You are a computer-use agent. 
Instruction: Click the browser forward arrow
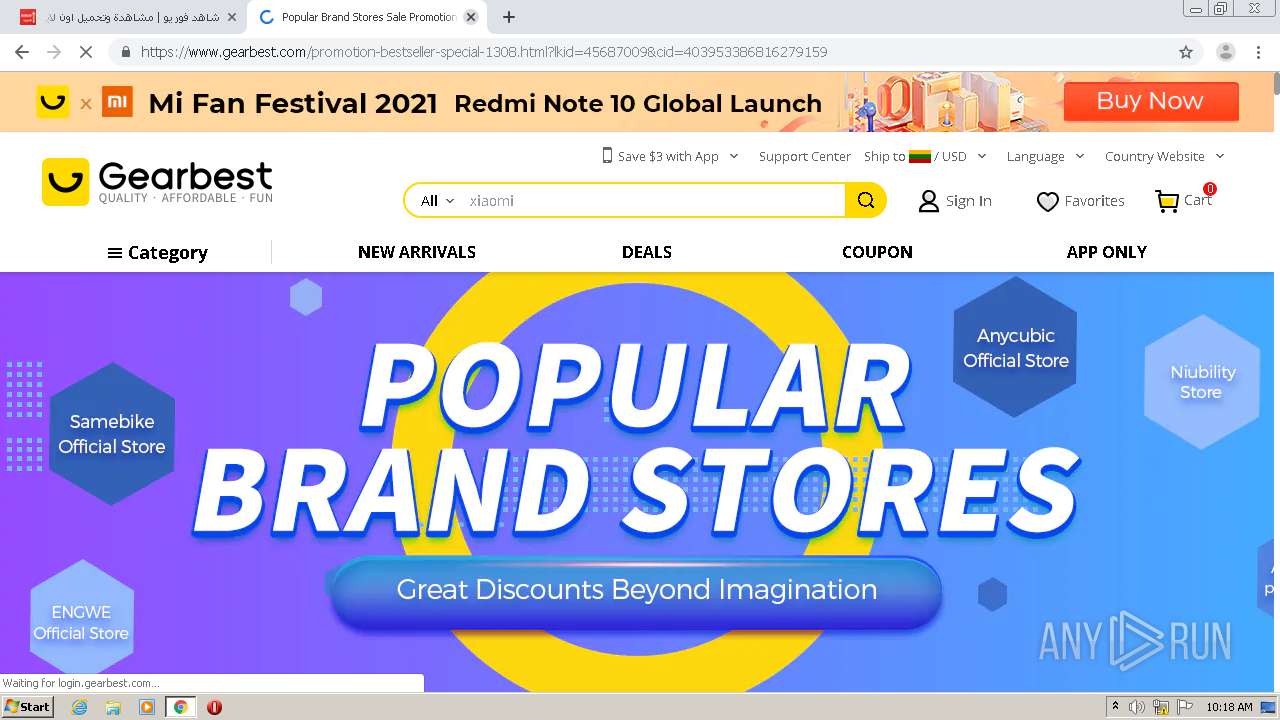click(54, 52)
